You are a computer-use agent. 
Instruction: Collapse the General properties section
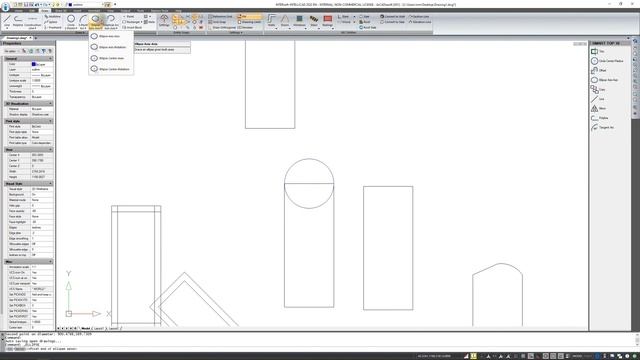coord(51,59)
